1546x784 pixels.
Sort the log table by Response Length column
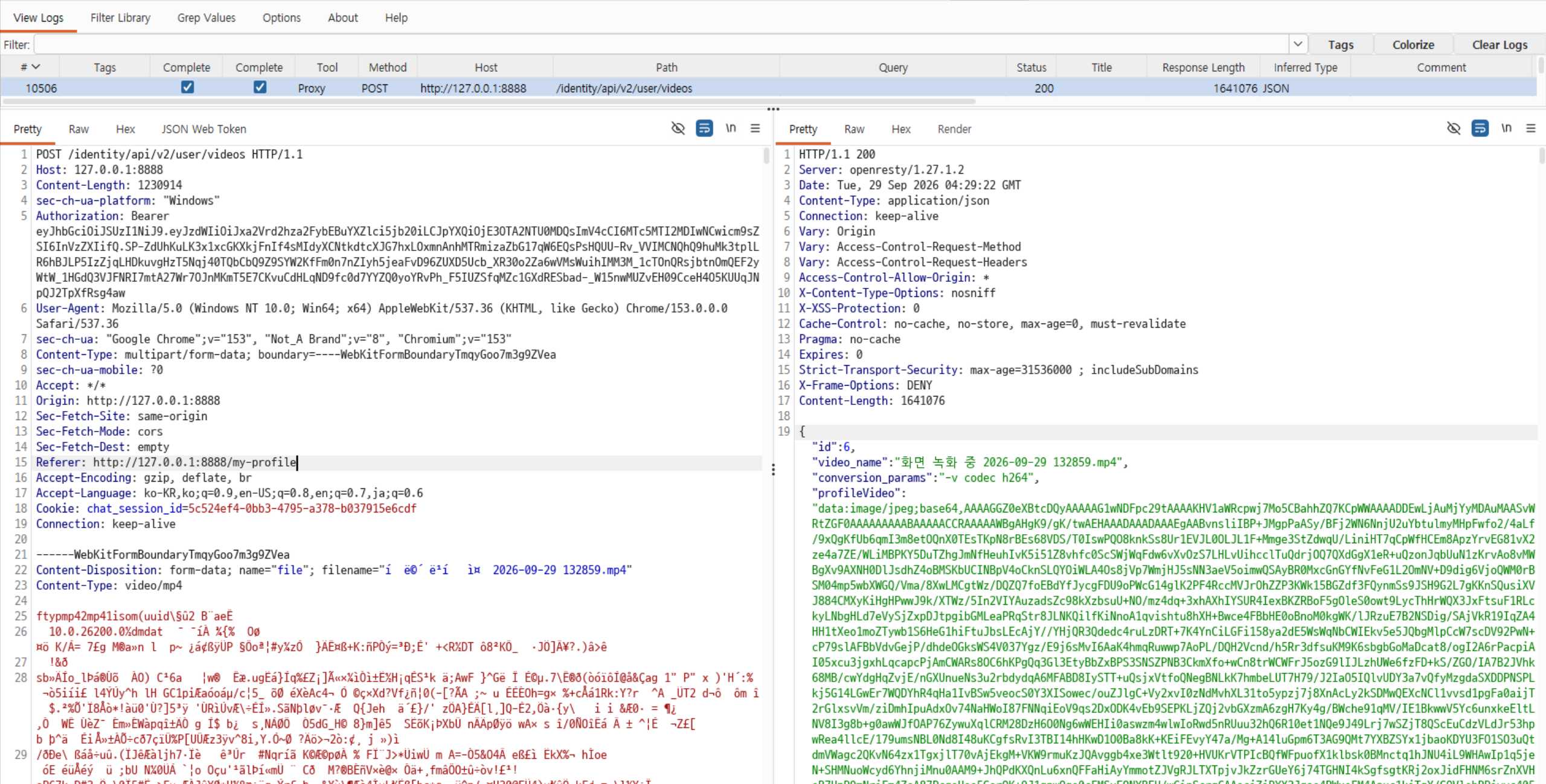(1203, 67)
